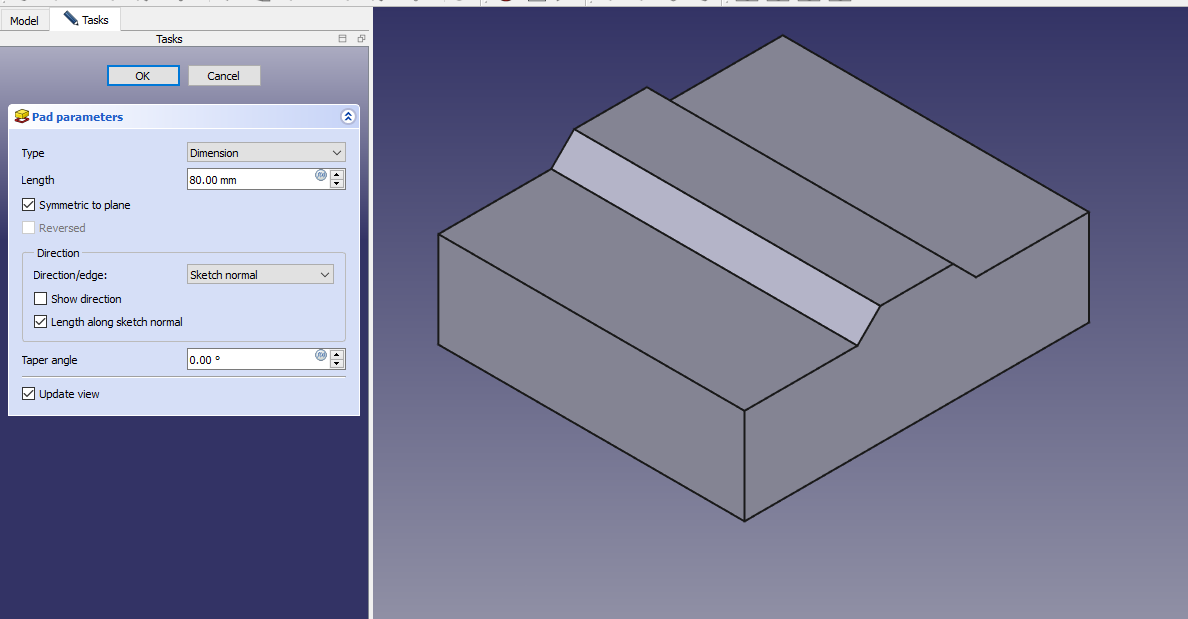Decrease Taper angle using down arrow

click(337, 364)
